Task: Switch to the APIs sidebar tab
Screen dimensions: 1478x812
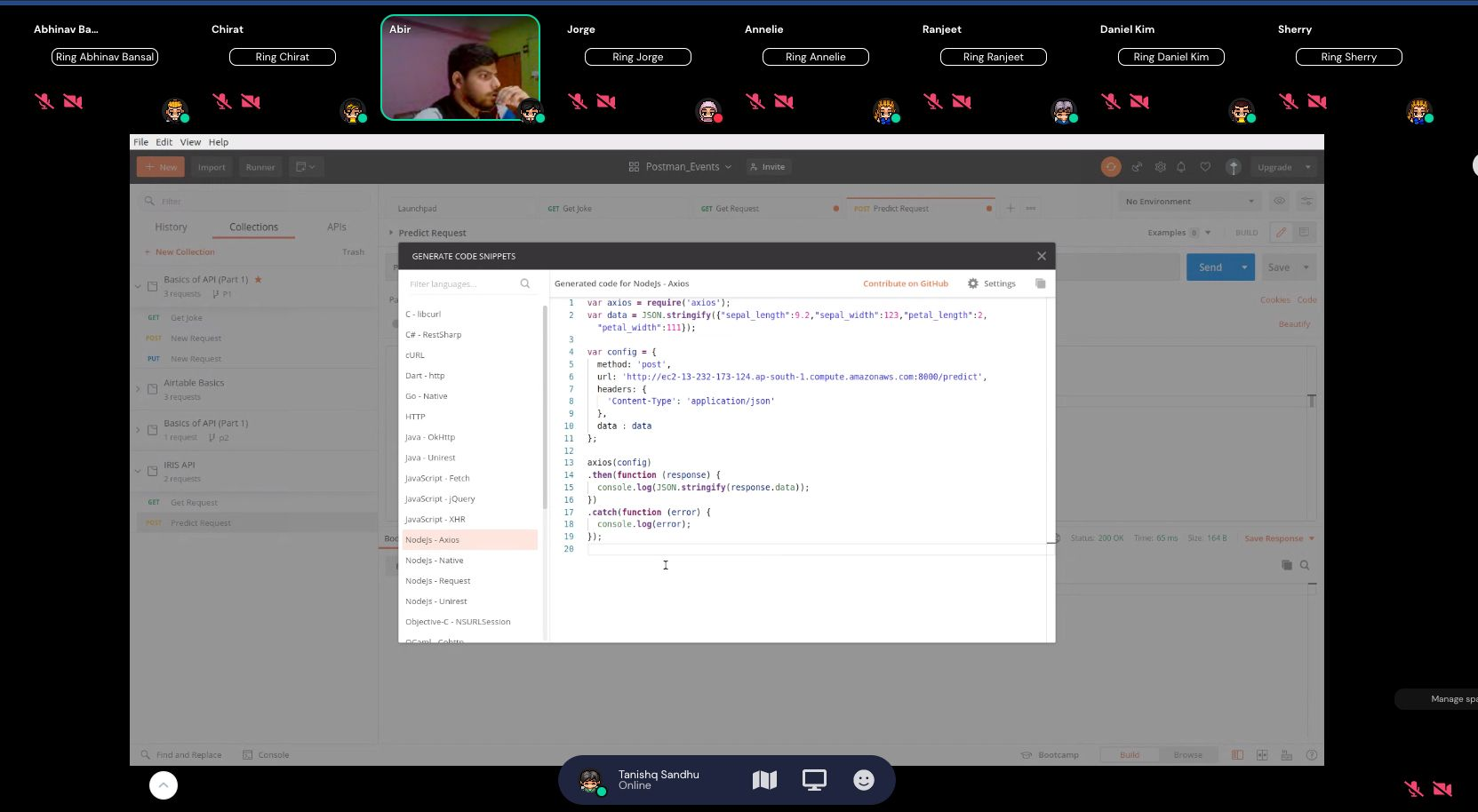Action: click(x=336, y=227)
